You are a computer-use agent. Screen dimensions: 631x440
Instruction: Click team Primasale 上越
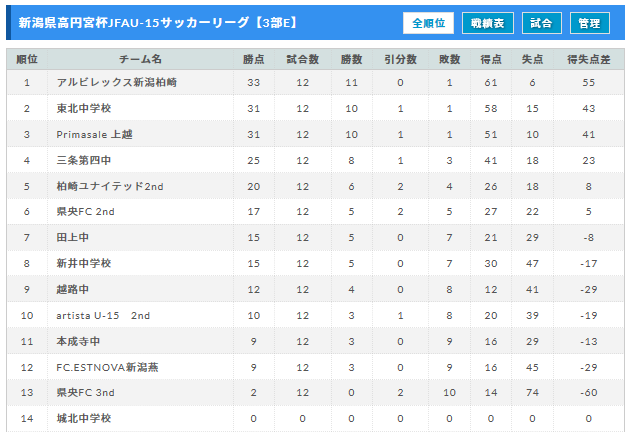point(94,134)
